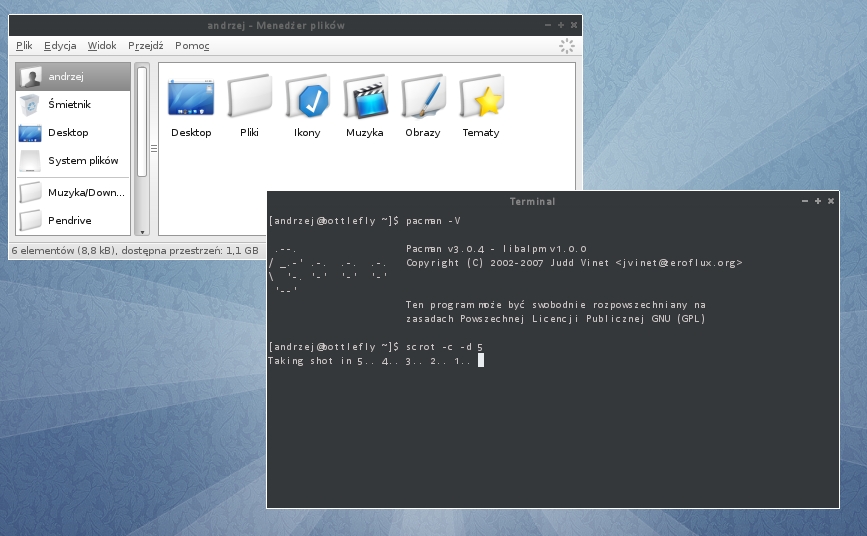Viewport: 867px width, 536px height.
Task: Select andrzej home in the sidebar
Action: (73, 76)
